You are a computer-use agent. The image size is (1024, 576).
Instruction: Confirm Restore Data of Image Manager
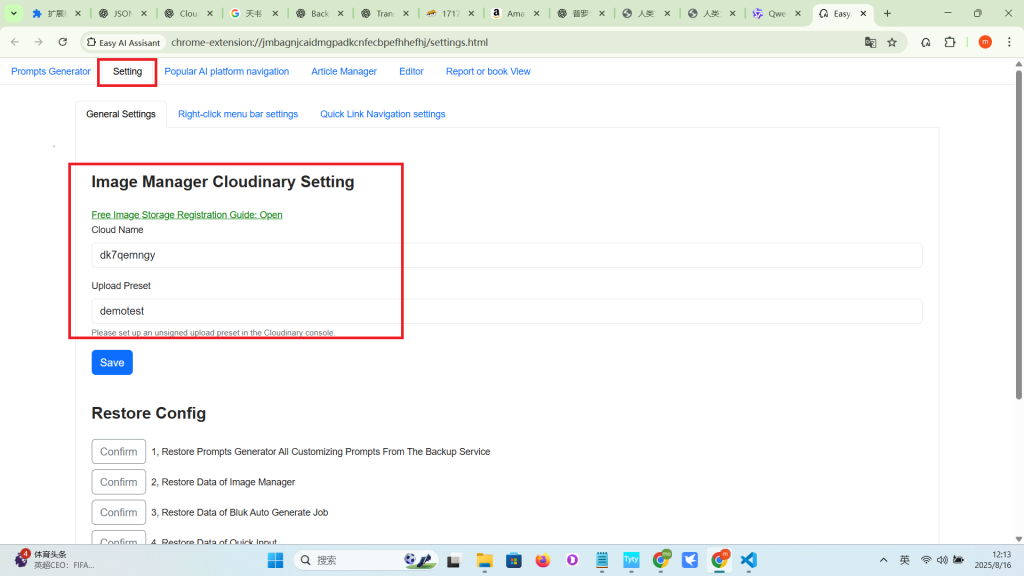click(x=118, y=482)
